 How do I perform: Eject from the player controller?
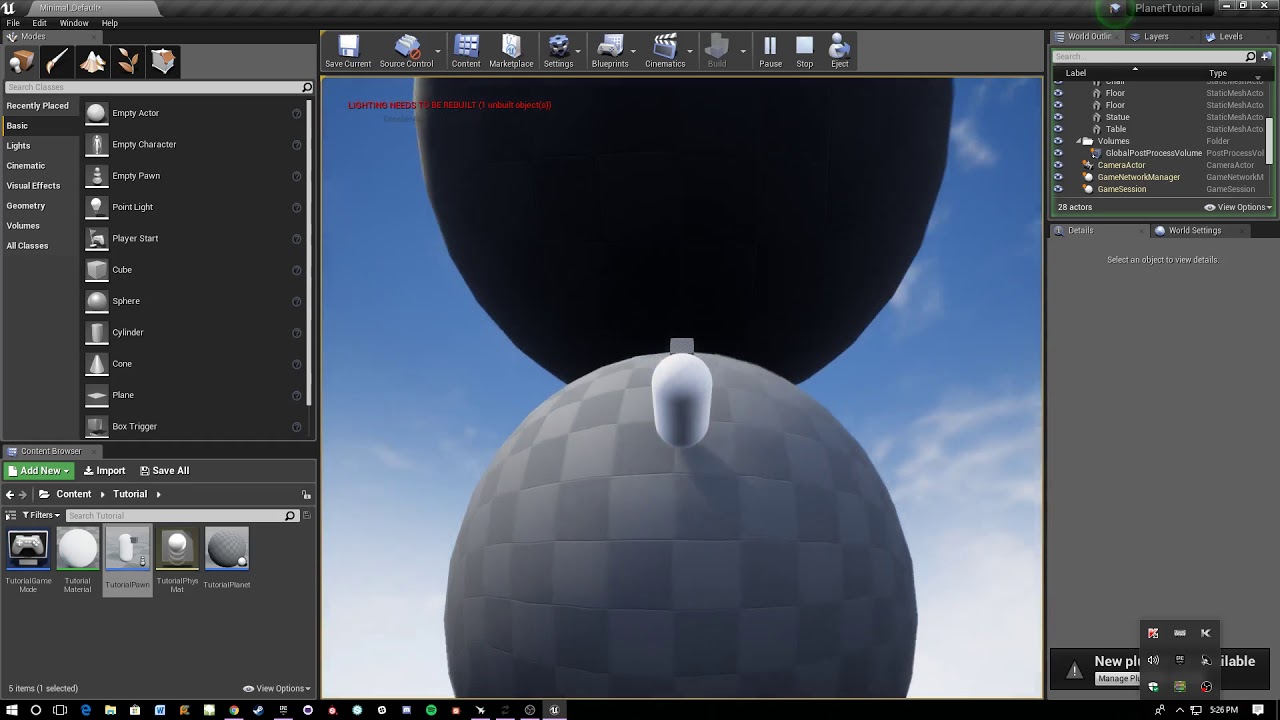[x=840, y=52]
